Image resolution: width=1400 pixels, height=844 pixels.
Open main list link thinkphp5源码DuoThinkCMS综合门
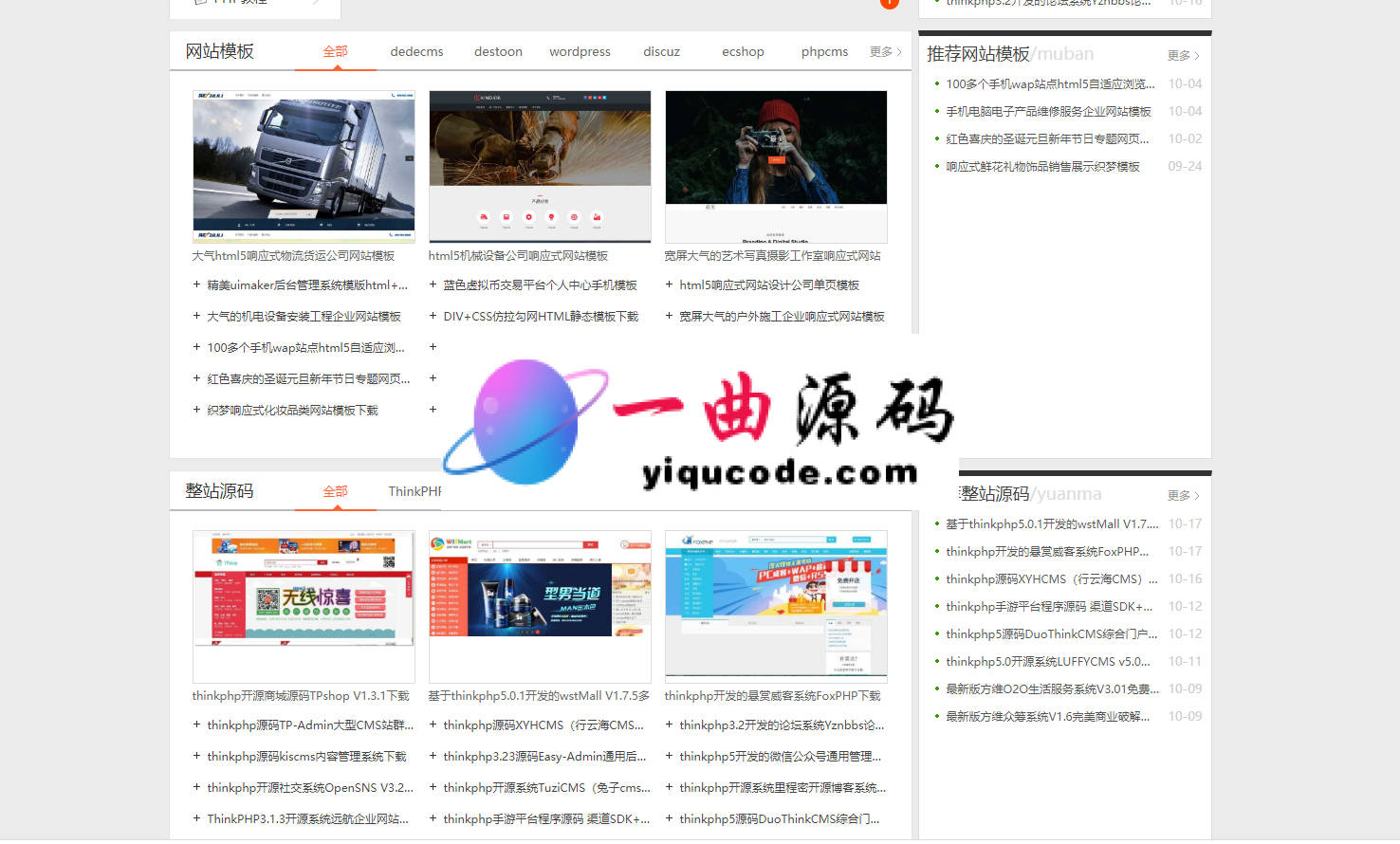tap(780, 818)
